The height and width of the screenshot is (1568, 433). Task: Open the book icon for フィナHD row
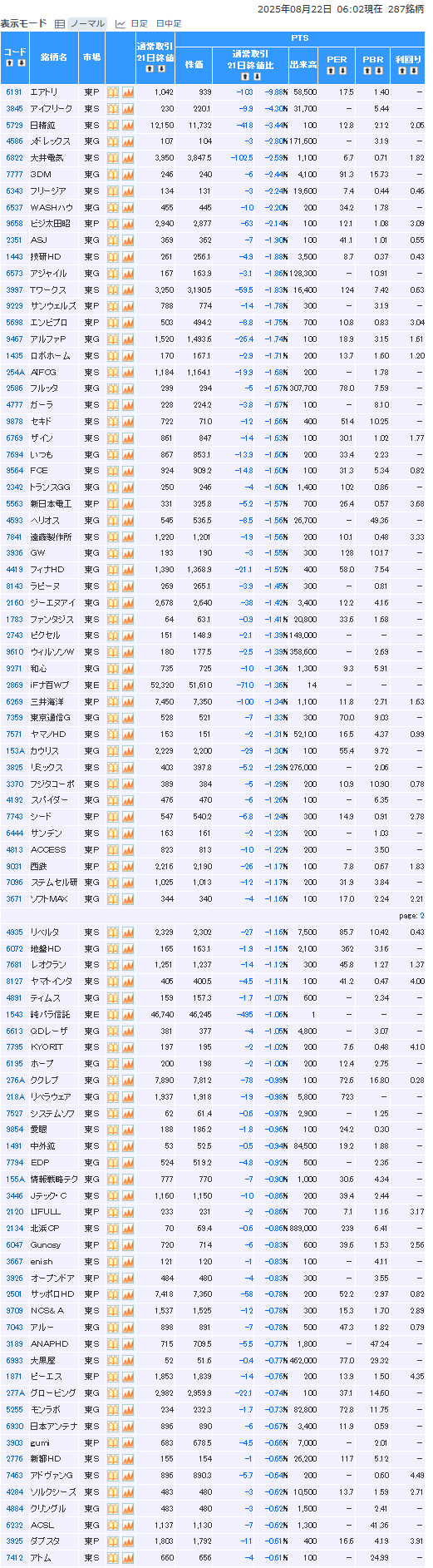click(113, 570)
